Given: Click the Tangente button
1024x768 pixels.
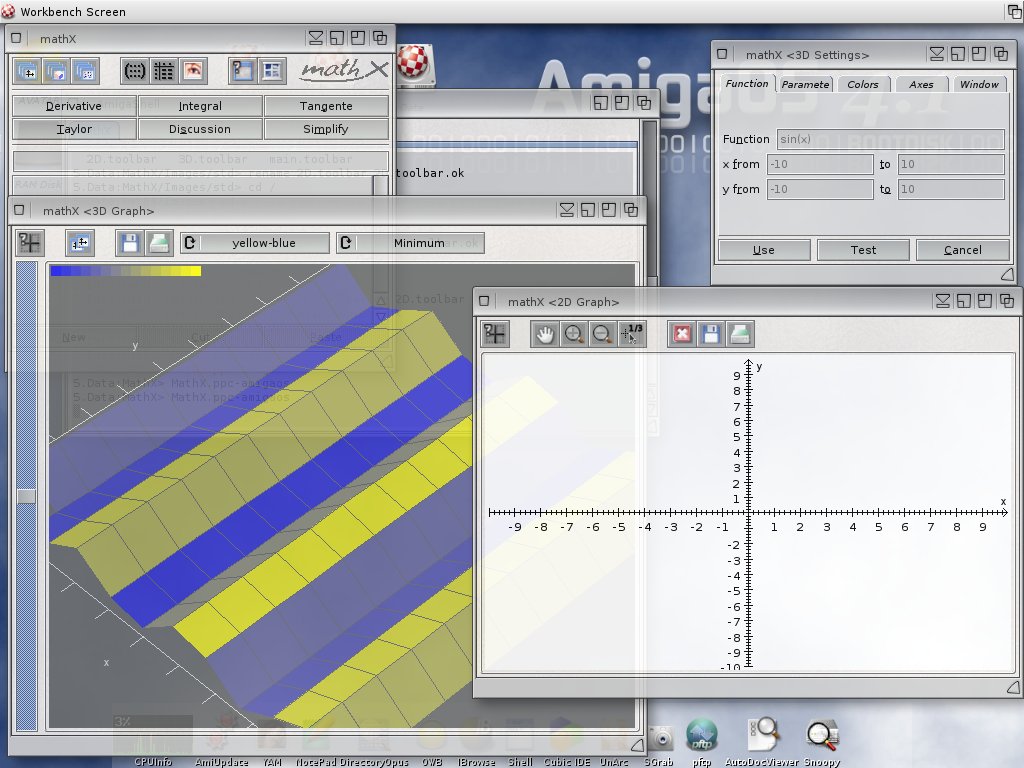Looking at the screenshot, I should [x=326, y=106].
